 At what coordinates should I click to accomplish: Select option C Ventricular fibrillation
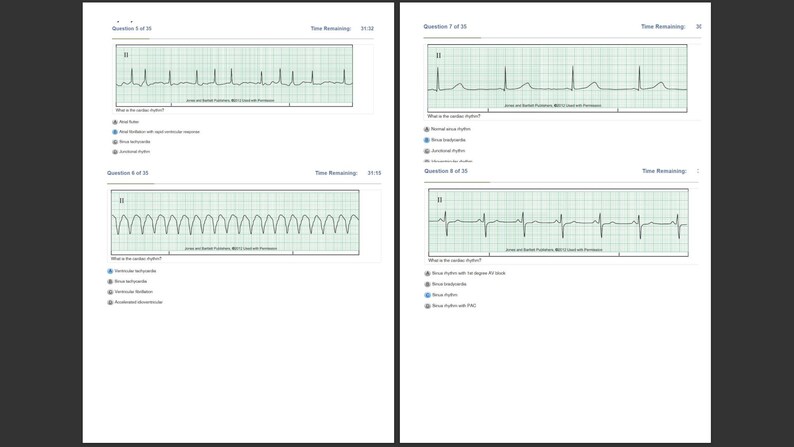pos(130,292)
